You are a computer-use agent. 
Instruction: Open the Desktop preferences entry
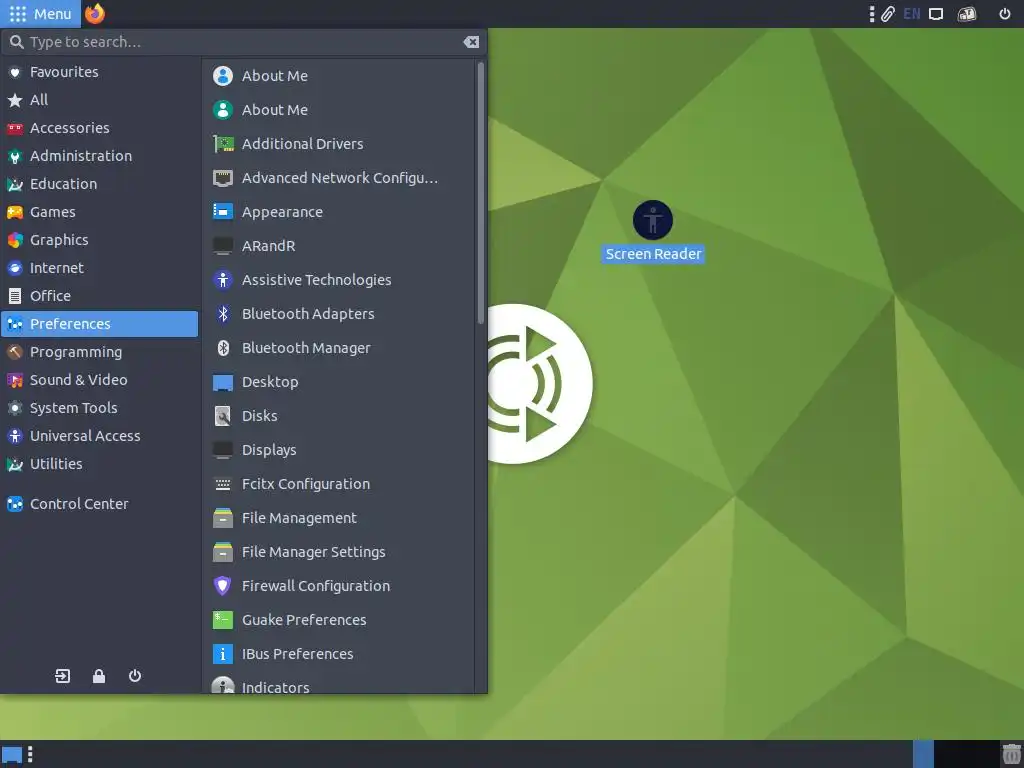click(x=340, y=382)
